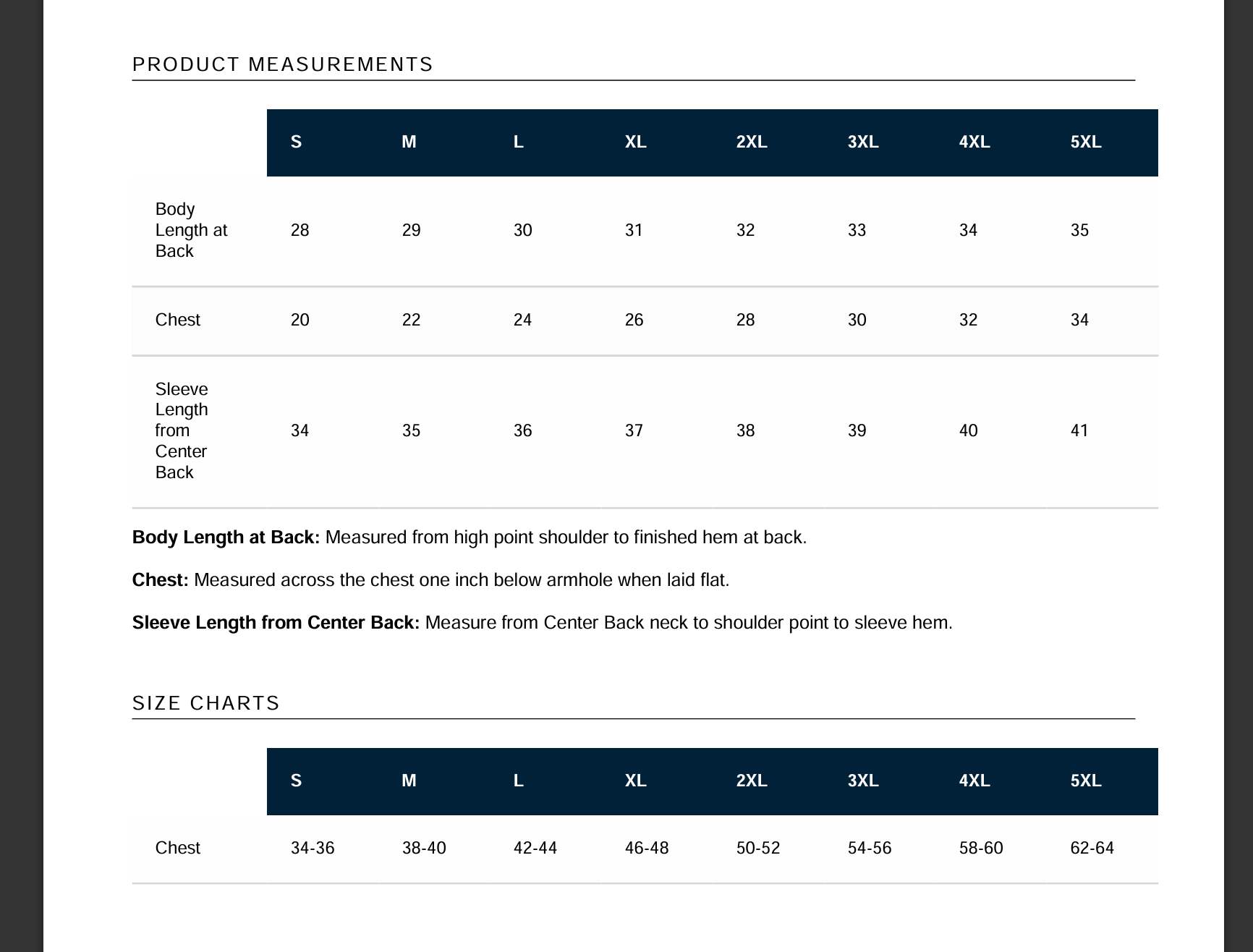
Task: Click the 34-36 chest size range
Action: 313,848
